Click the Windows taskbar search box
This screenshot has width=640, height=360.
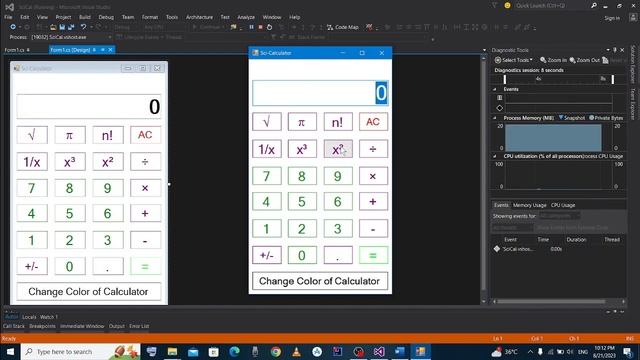[81, 351]
